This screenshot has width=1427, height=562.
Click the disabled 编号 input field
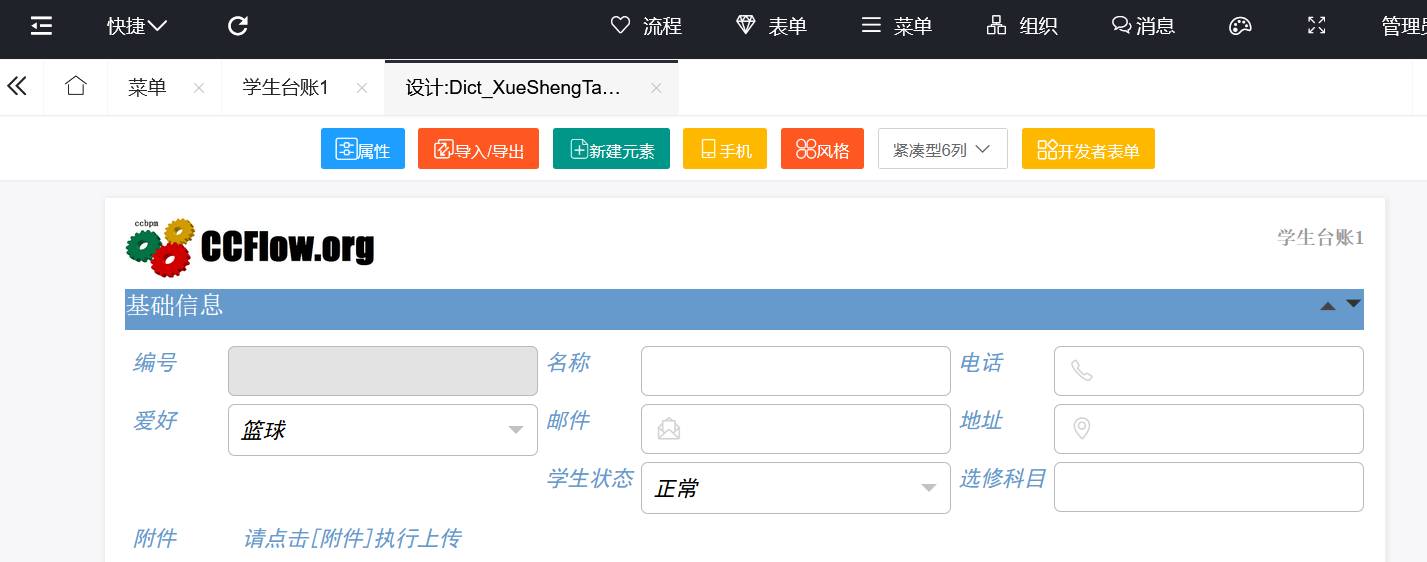(383, 371)
